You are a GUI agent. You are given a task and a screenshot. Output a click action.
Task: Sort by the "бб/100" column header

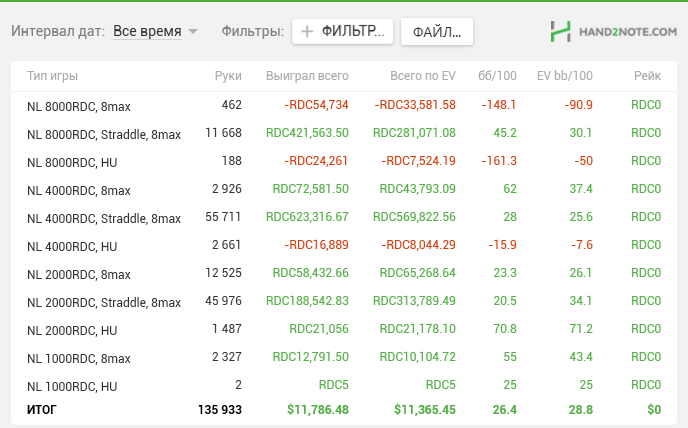[497, 76]
